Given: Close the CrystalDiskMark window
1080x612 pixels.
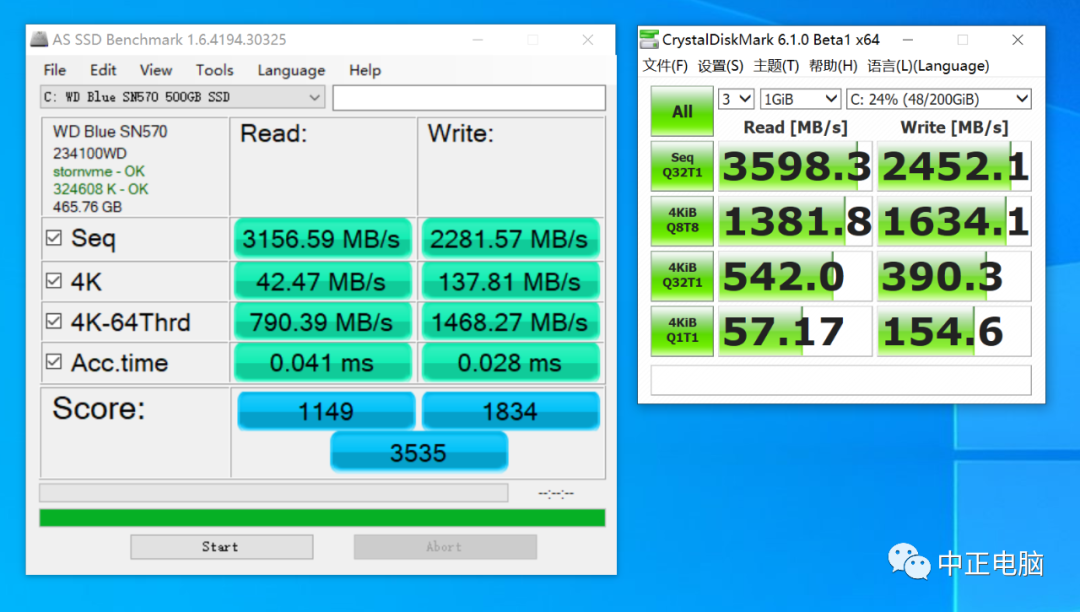Looking at the screenshot, I should tap(1017, 40).
